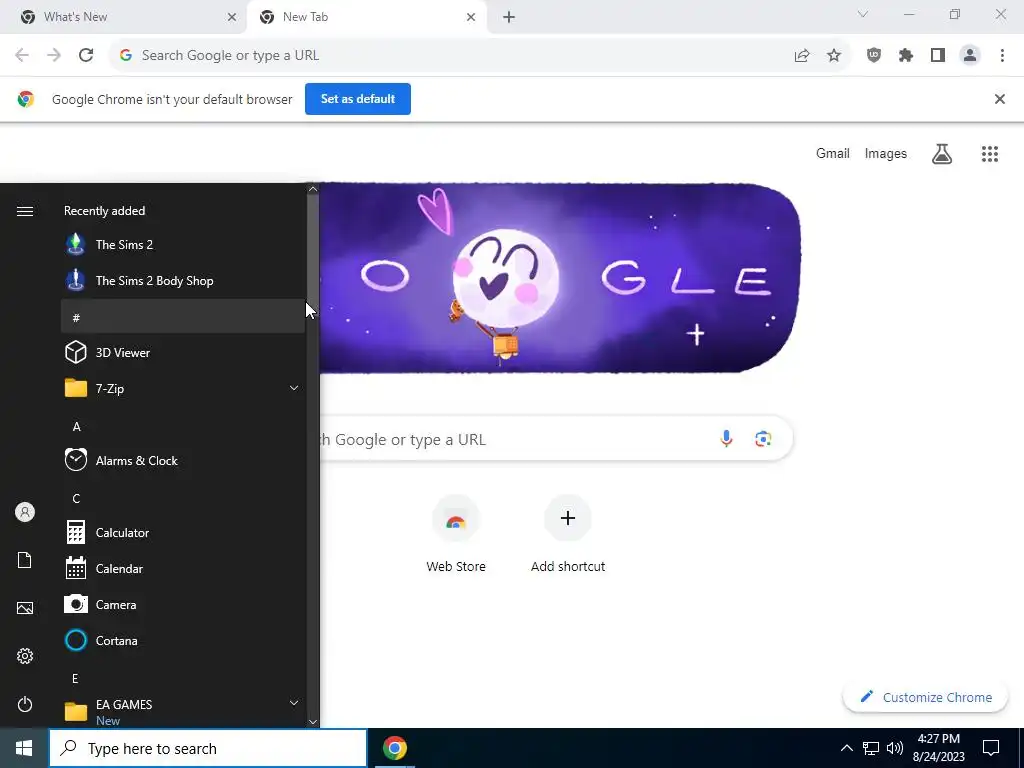1024x768 pixels.
Task: Open the Chrome profile avatar
Action: [x=970, y=56]
